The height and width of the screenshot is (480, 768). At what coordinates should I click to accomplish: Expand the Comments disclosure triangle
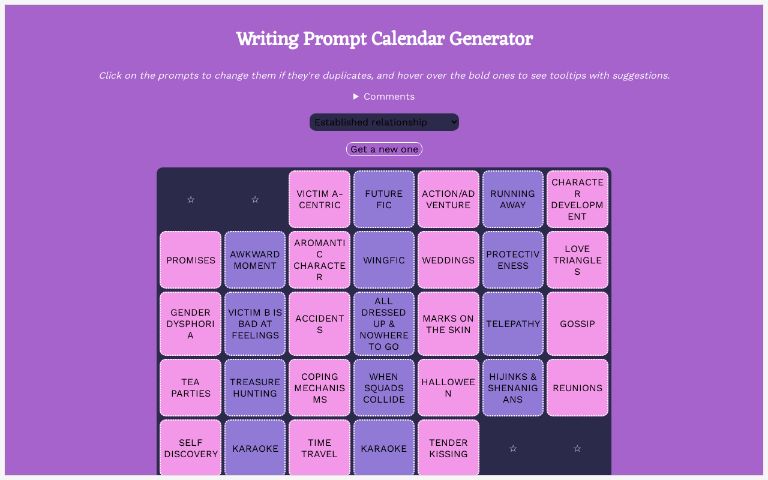coord(356,97)
